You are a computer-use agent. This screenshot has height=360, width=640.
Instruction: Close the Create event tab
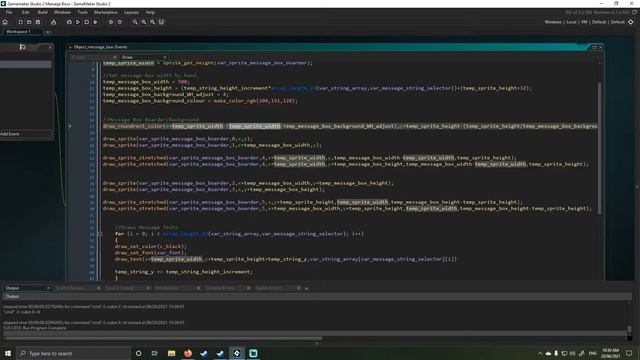click(x=115, y=58)
